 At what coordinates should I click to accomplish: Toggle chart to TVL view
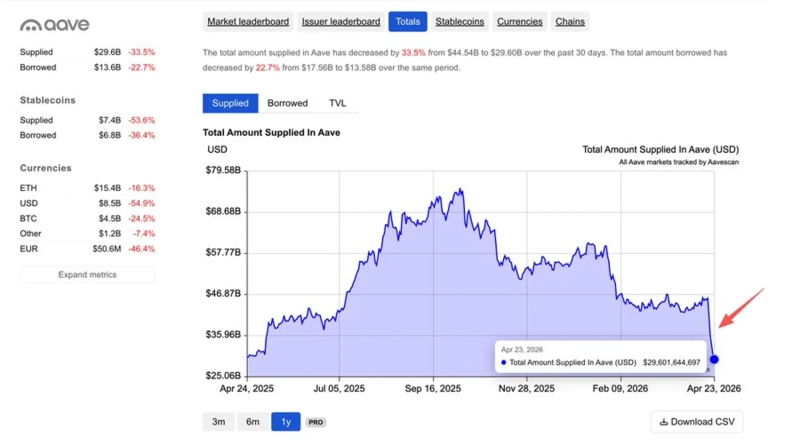tap(338, 103)
